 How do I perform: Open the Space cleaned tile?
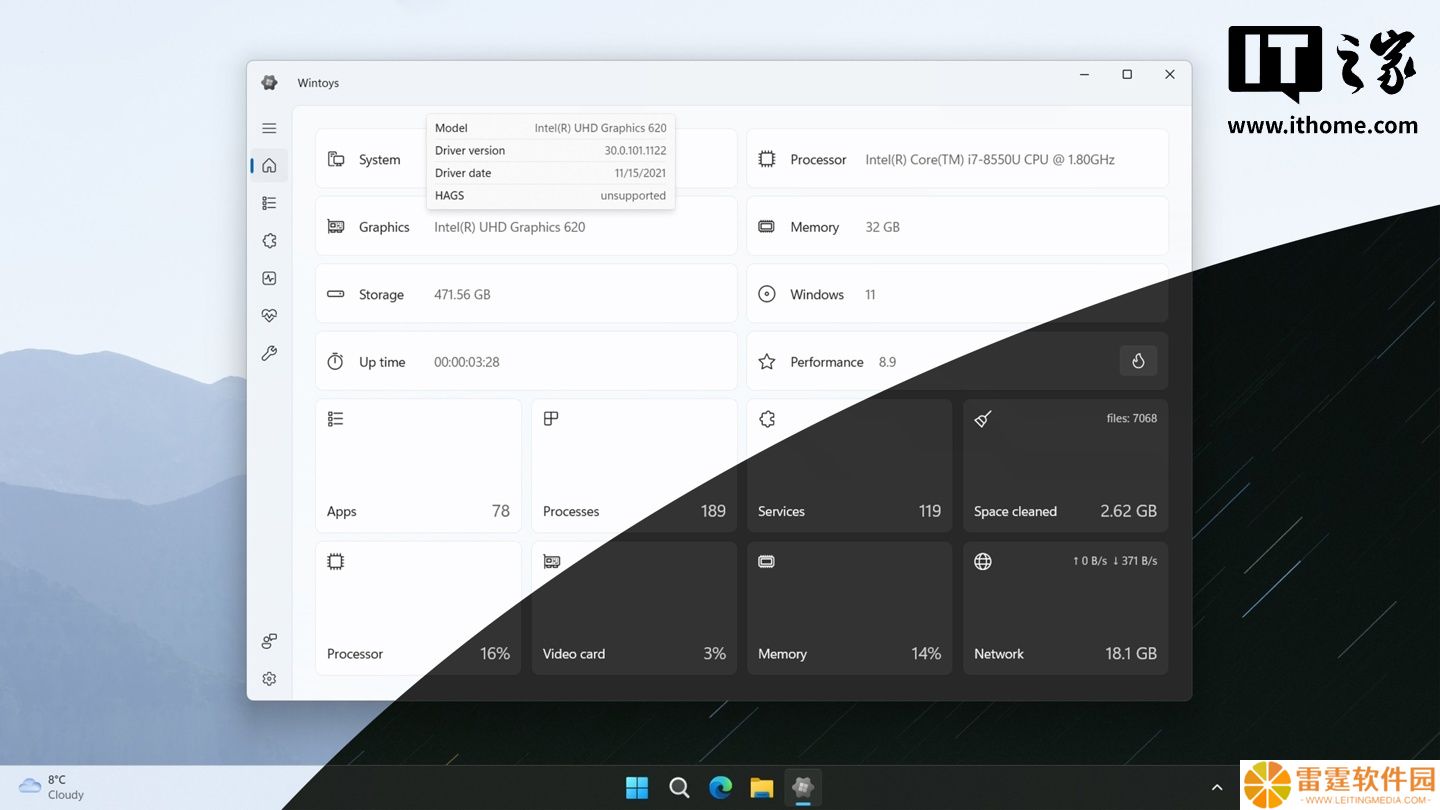point(1065,466)
